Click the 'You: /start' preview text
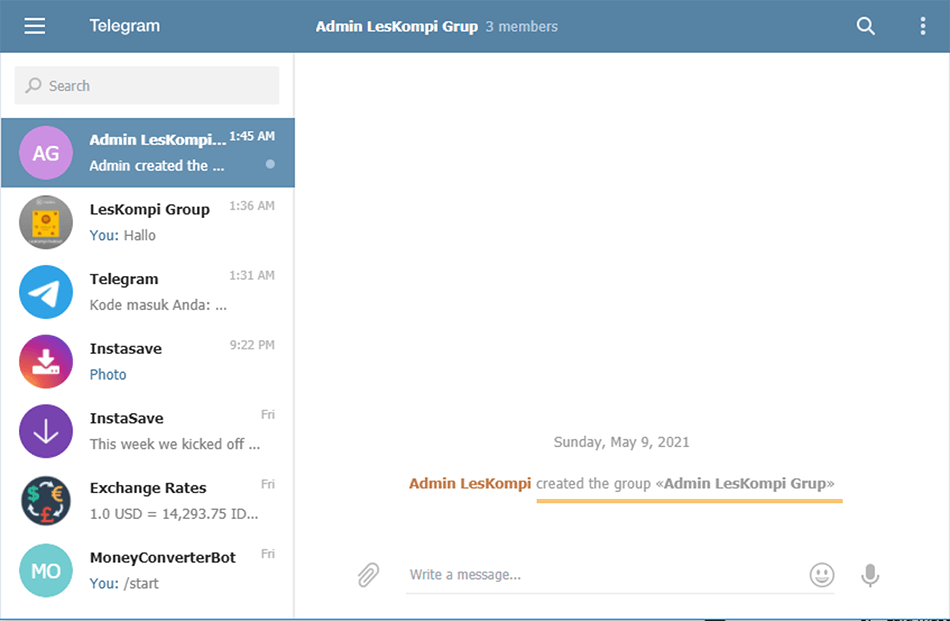Viewport: 950px width, 621px height. [124, 584]
